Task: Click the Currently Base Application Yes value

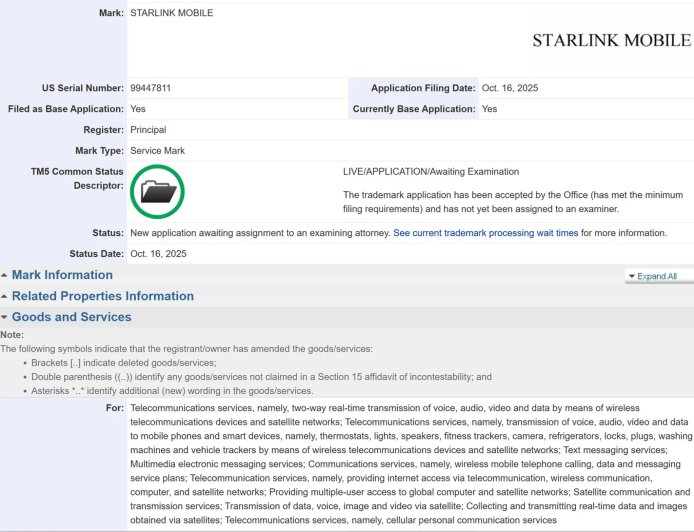Action: pyautogui.click(x=489, y=109)
